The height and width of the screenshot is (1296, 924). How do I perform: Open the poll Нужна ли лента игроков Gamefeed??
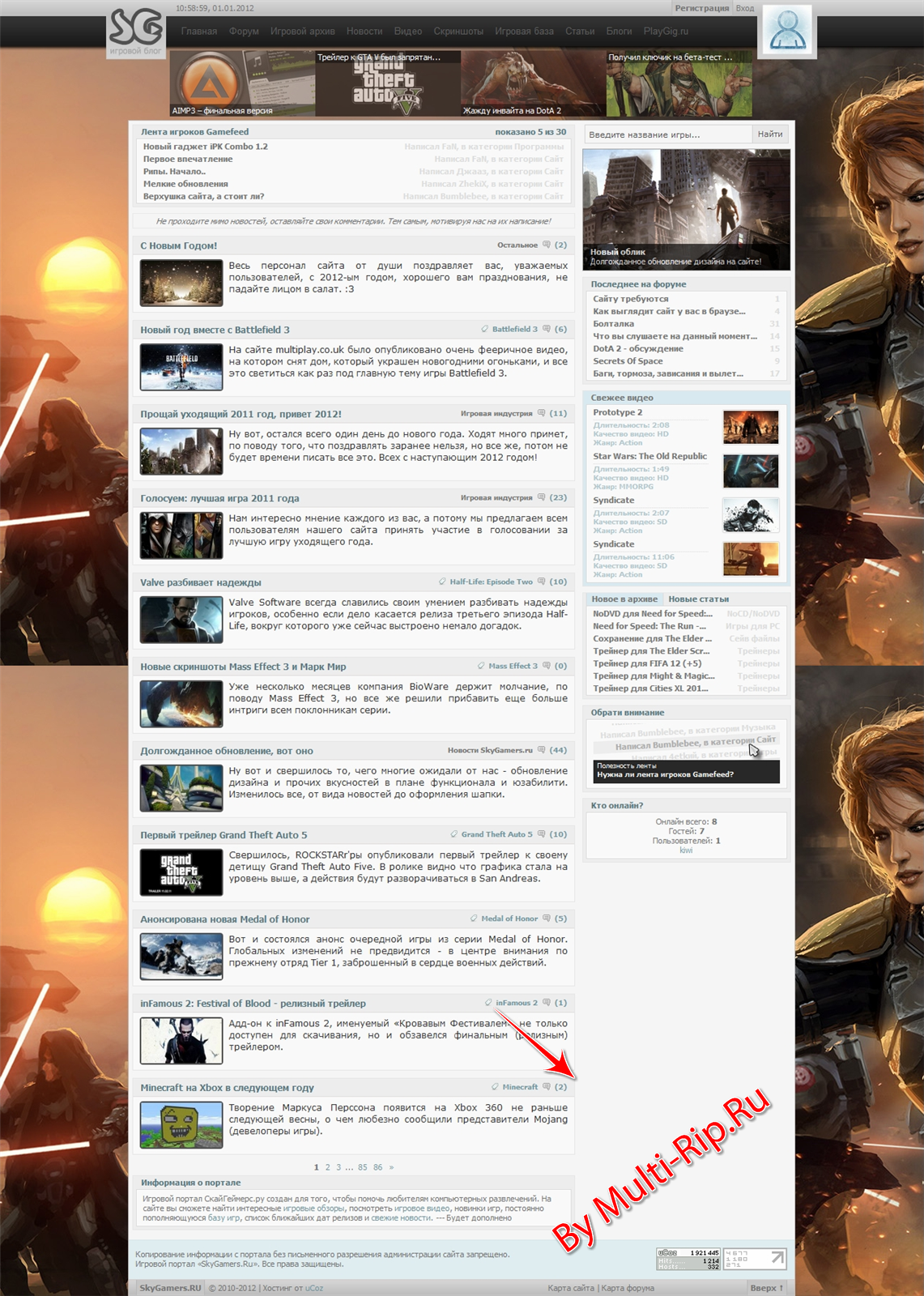tap(666, 774)
